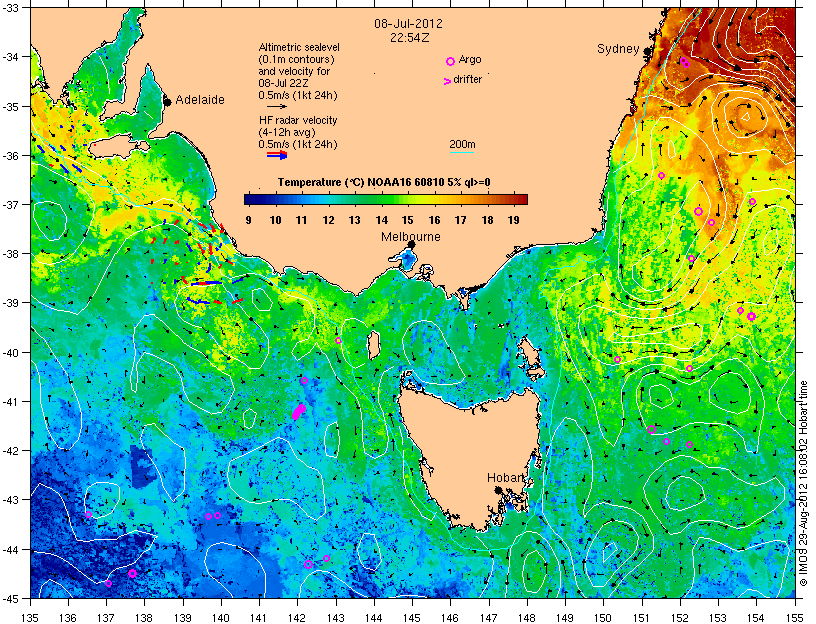Click the 'Argo' legend label
816x624 pixels.
(x=470, y=59)
